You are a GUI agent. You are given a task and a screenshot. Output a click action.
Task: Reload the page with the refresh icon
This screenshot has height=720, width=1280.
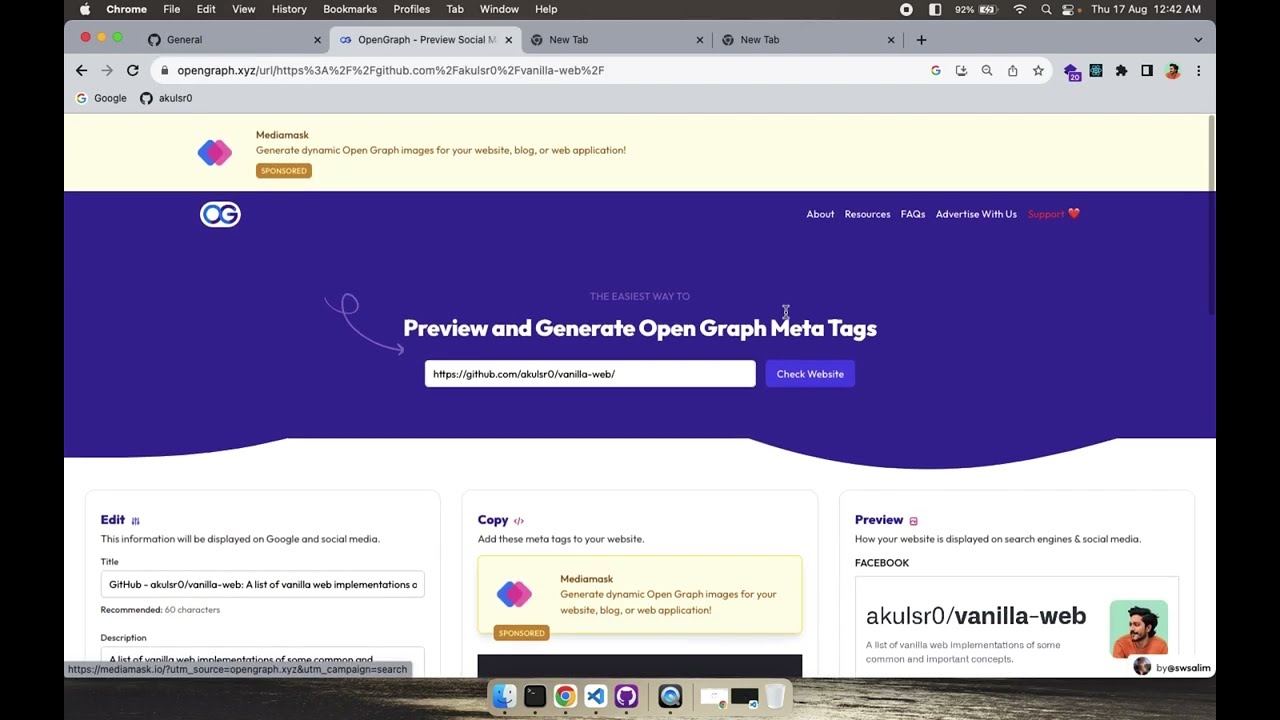click(x=133, y=70)
